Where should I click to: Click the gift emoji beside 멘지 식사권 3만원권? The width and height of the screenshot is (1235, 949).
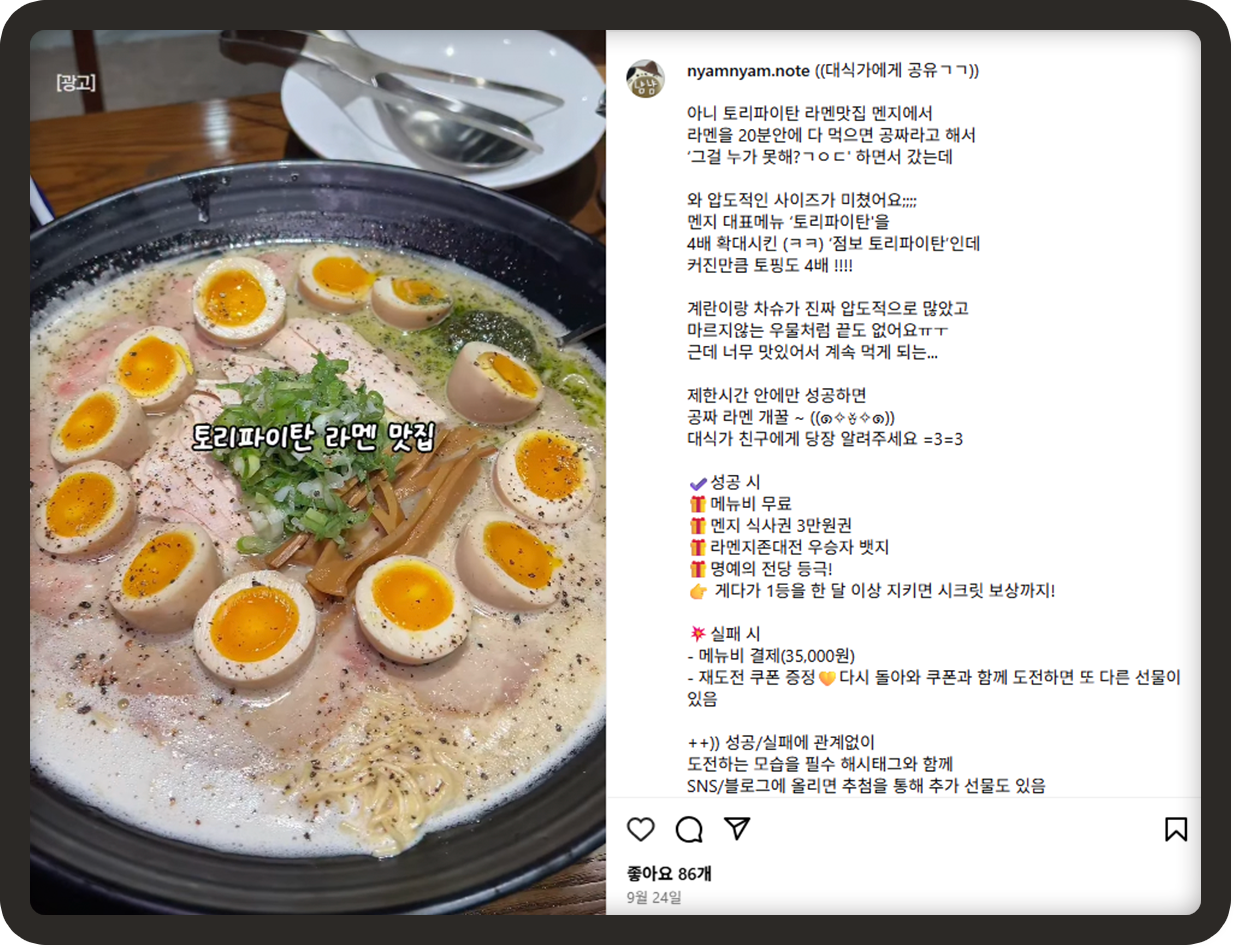click(x=697, y=526)
